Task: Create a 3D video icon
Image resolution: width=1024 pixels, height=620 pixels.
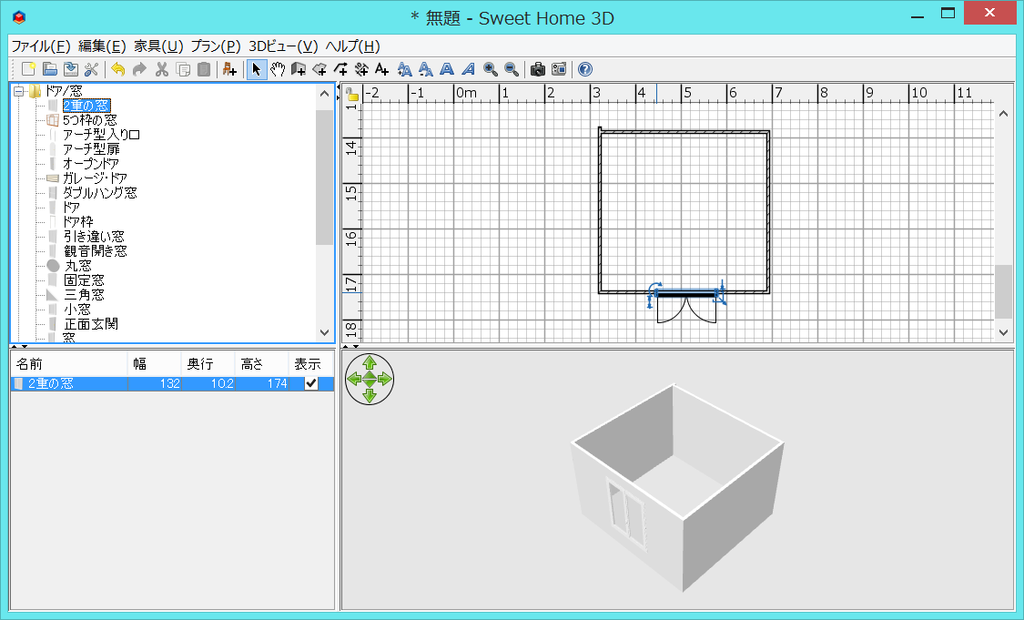Action: click(x=558, y=69)
